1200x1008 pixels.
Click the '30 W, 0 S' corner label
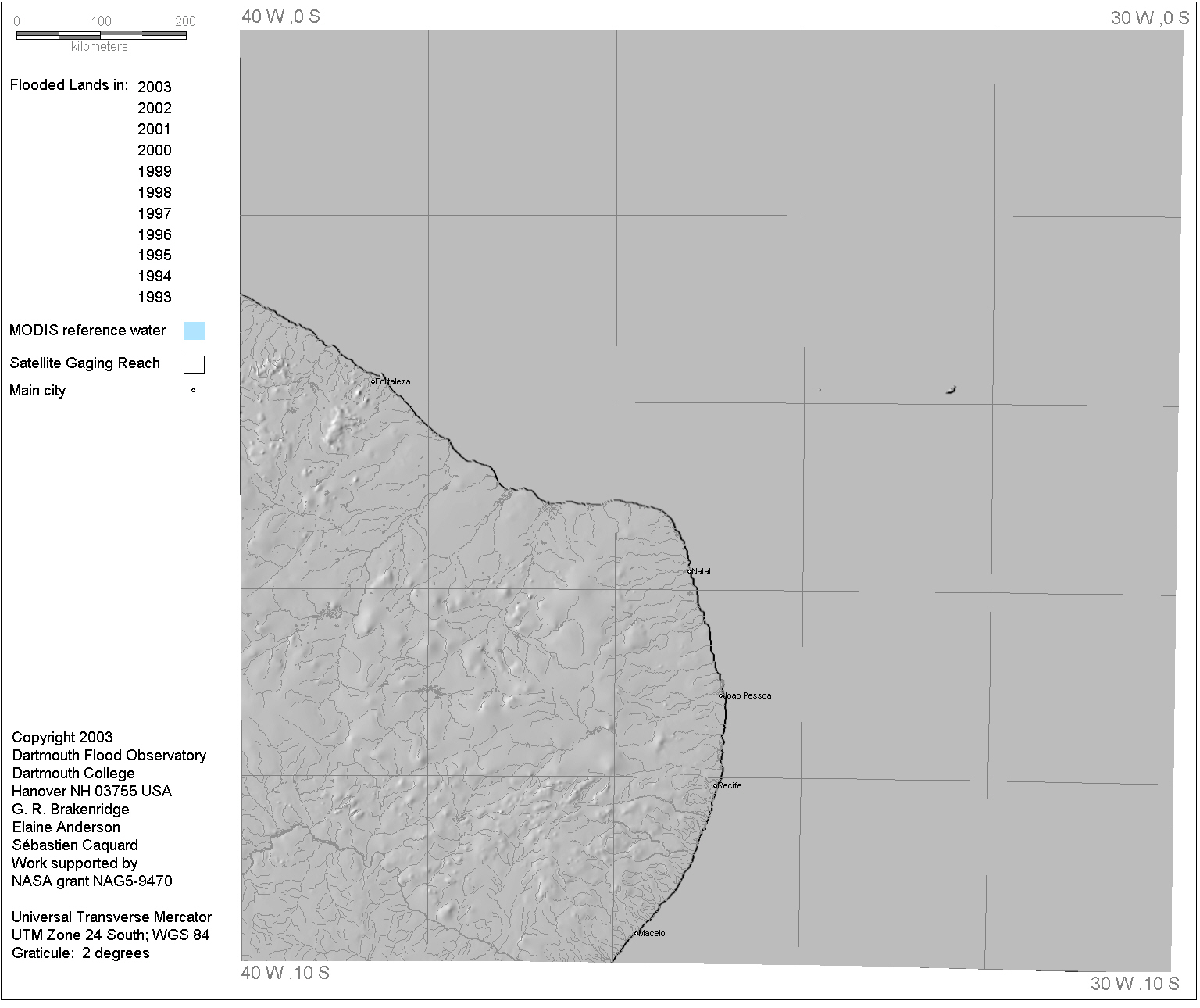coord(1149,18)
